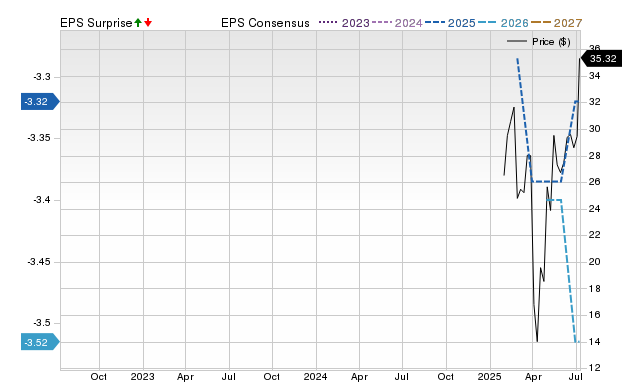Click the -3.4 left axis label
This screenshot has height=382, width=640.
[42, 200]
